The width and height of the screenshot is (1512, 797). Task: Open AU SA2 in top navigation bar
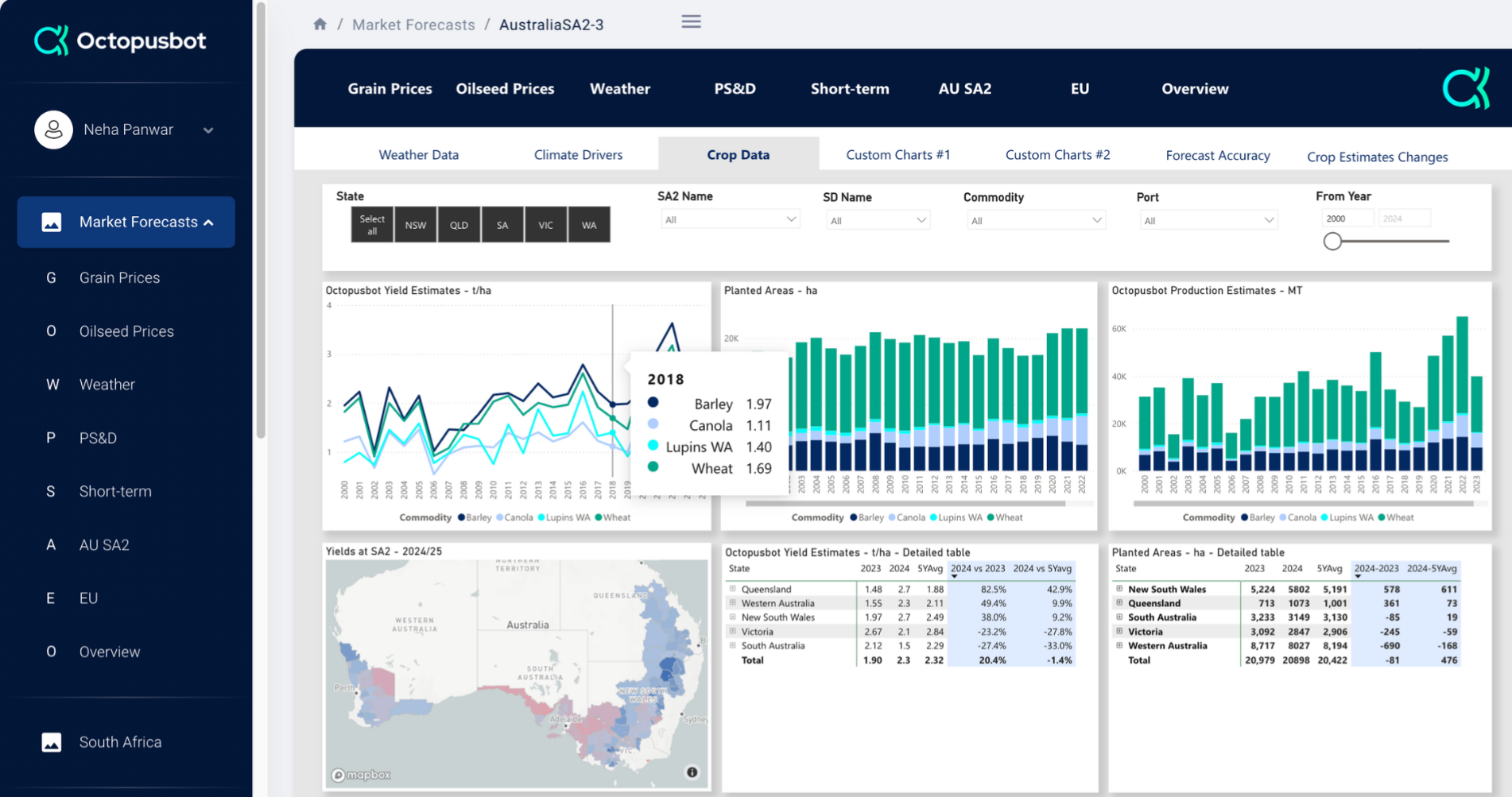point(965,89)
